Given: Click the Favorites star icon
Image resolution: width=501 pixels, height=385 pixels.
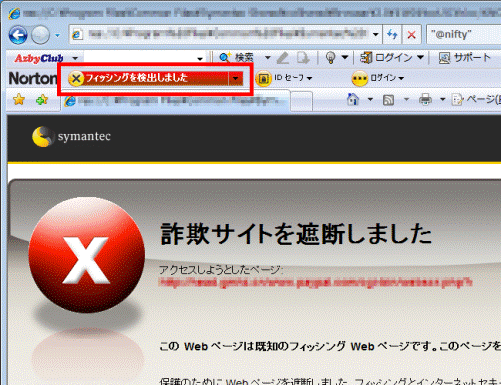Looking at the screenshot, I should coord(19,99).
